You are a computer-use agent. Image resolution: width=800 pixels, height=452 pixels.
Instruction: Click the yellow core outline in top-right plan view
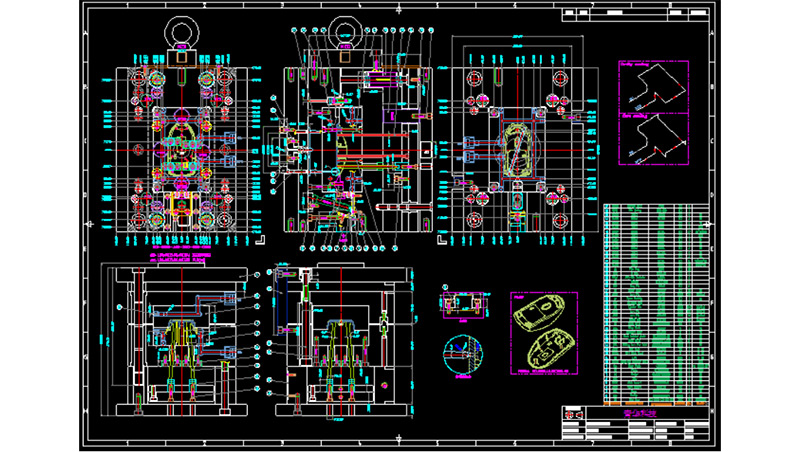pyautogui.click(x=517, y=148)
